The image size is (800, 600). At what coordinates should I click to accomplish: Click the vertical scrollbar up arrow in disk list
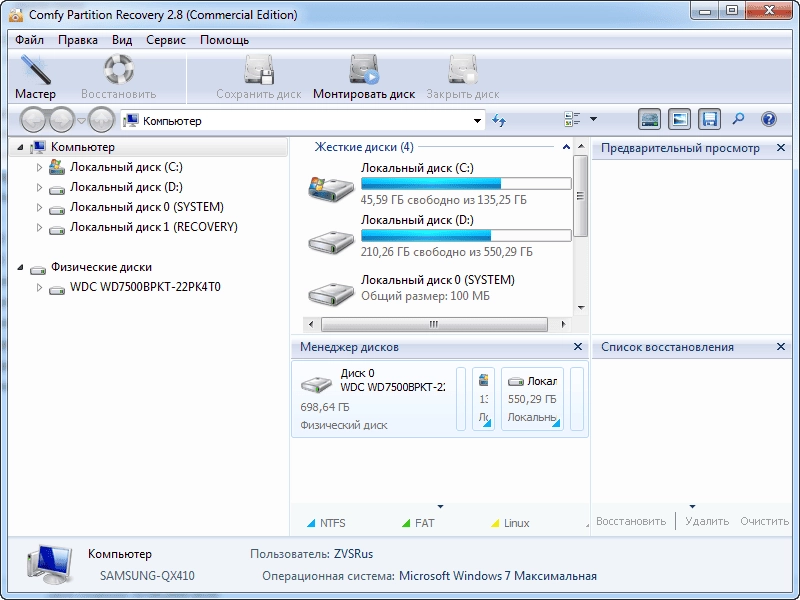[x=581, y=147]
